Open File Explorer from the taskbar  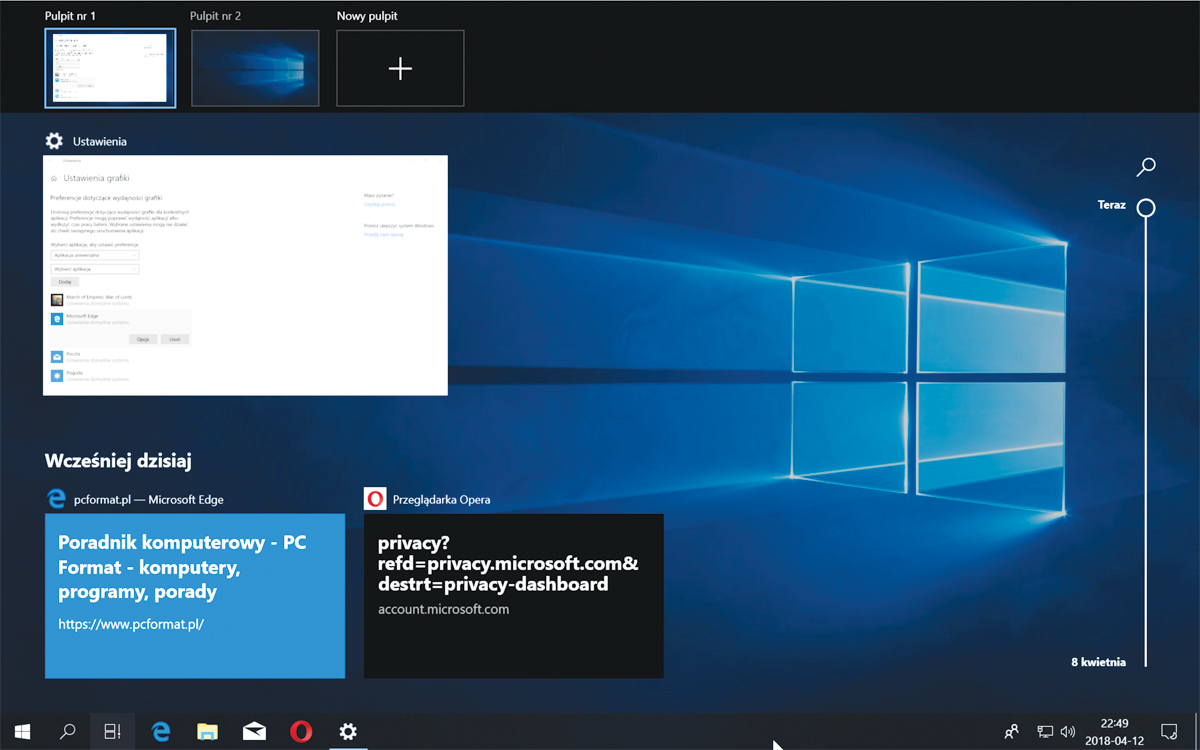click(207, 732)
